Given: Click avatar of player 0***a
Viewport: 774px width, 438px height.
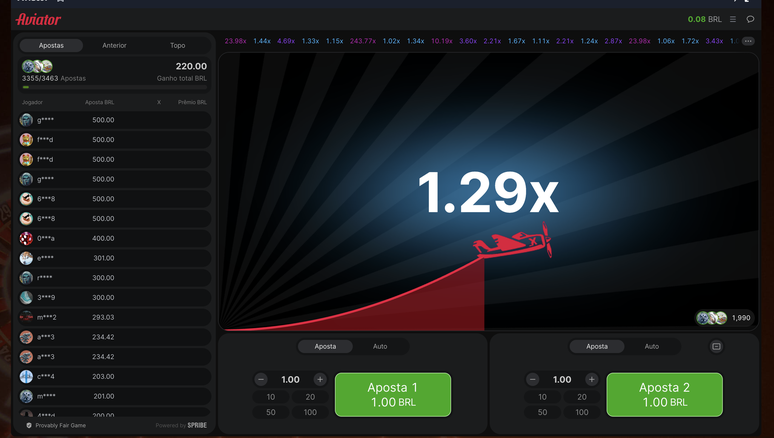Looking at the screenshot, I should pyautogui.click(x=26, y=238).
